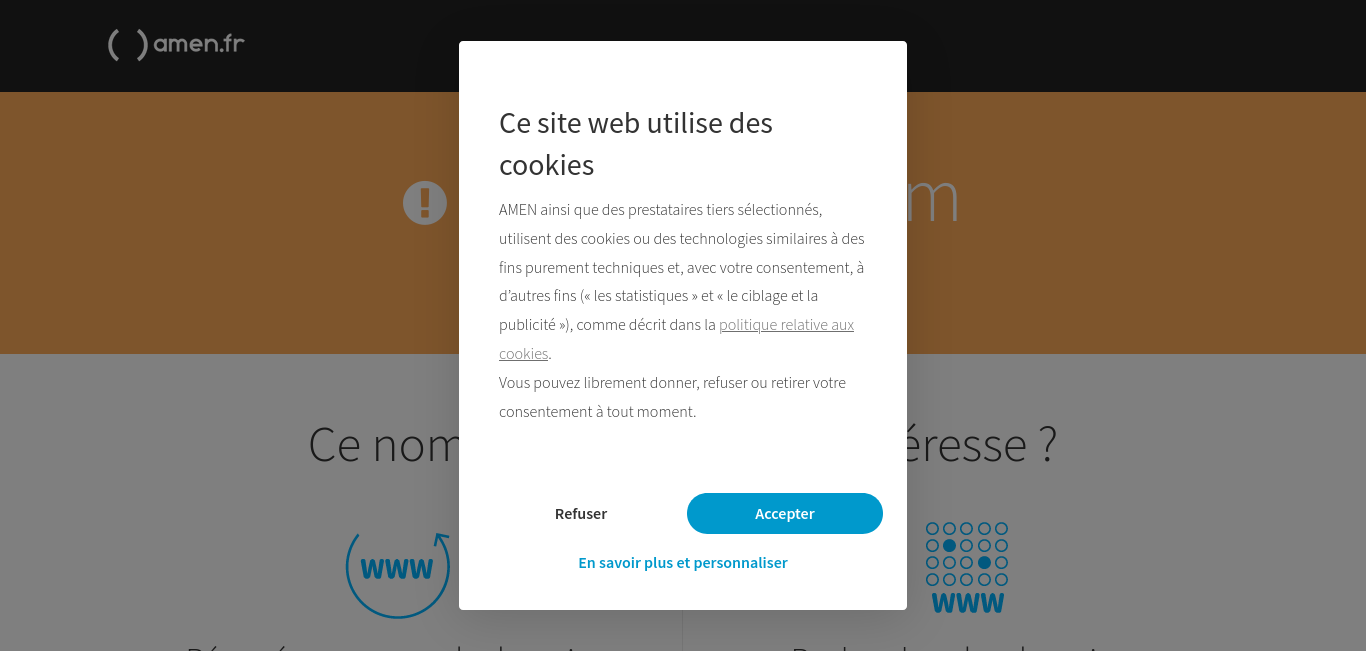Viewport: 1366px width, 651px height.
Task: Click the sentence Vous pouvez librement donner
Action: tap(672, 397)
